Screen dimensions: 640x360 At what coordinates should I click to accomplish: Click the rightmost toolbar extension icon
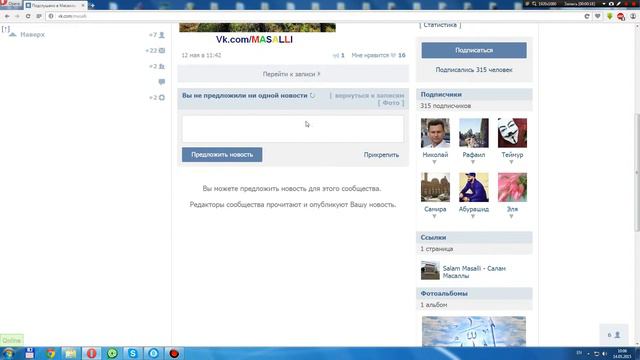(633, 16)
